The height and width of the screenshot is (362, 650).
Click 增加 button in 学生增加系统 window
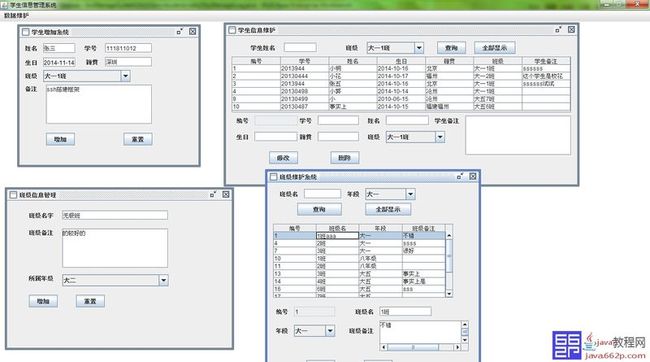61,139
